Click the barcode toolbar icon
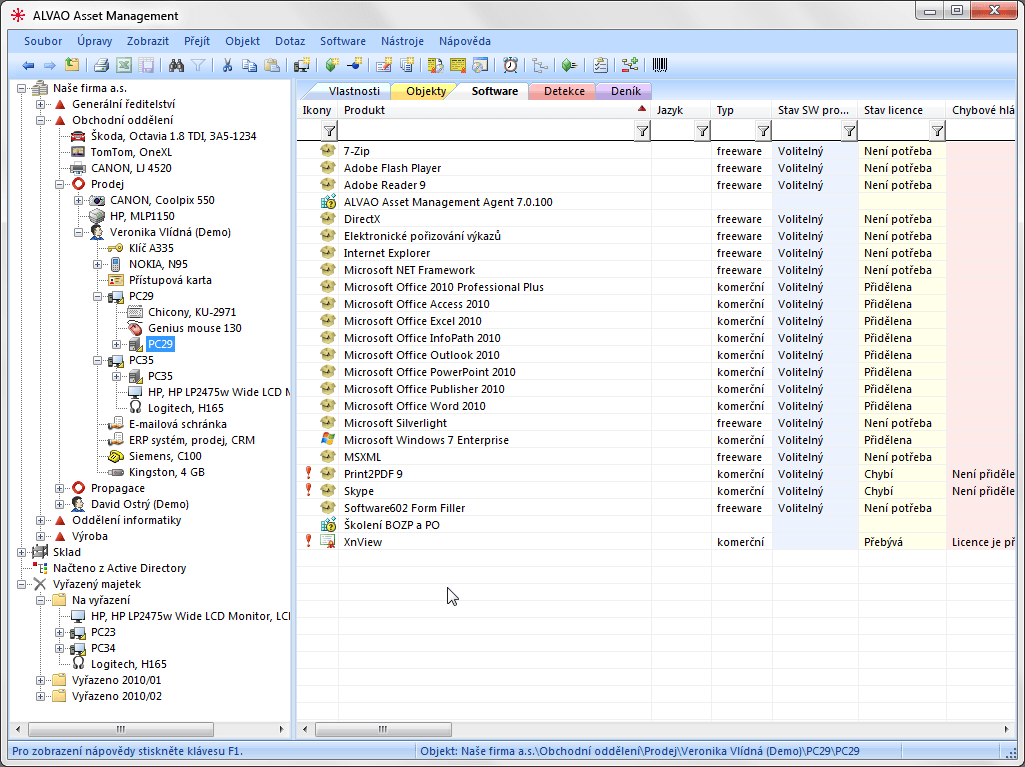Viewport: 1025px width, 767px height. (660, 65)
